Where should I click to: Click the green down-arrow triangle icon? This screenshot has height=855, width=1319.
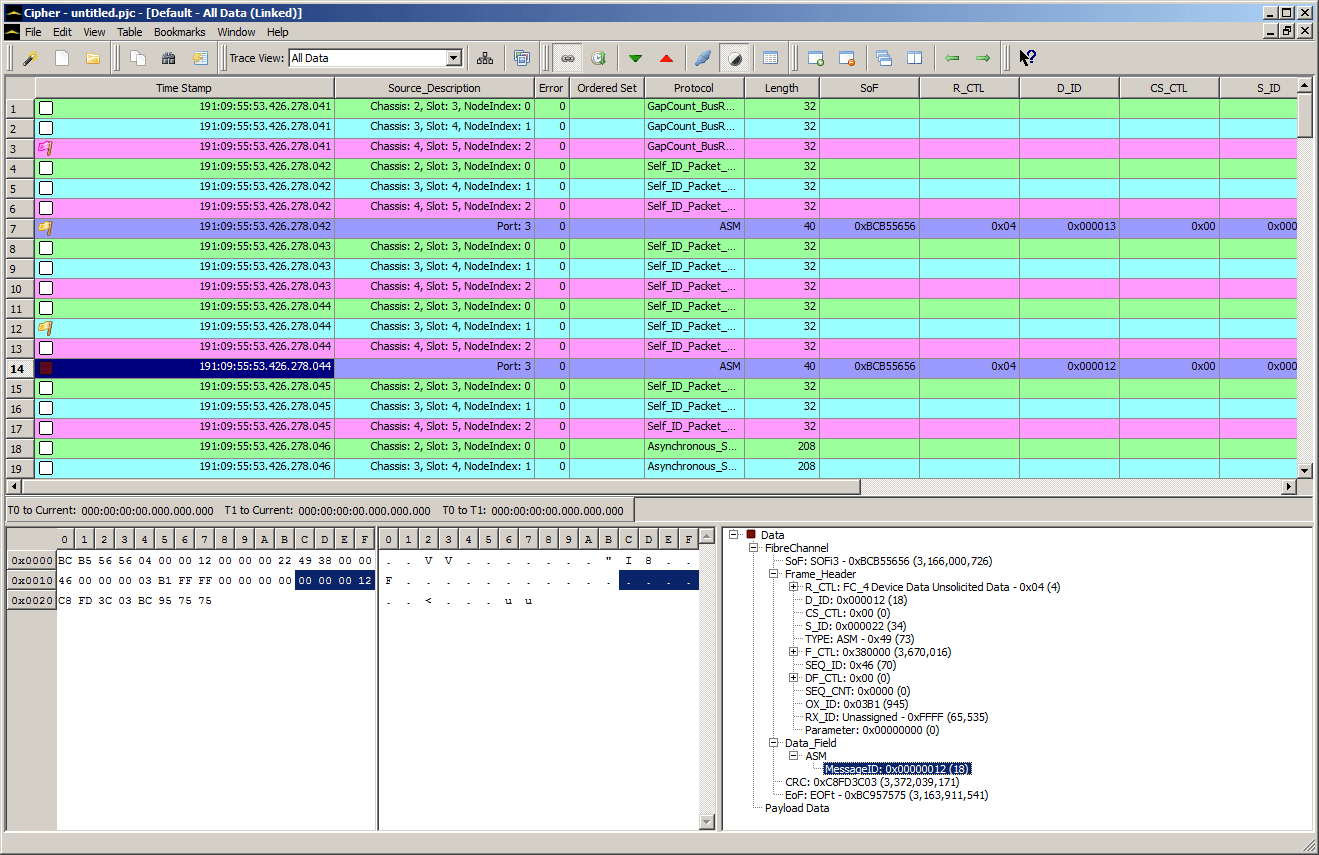pos(635,58)
